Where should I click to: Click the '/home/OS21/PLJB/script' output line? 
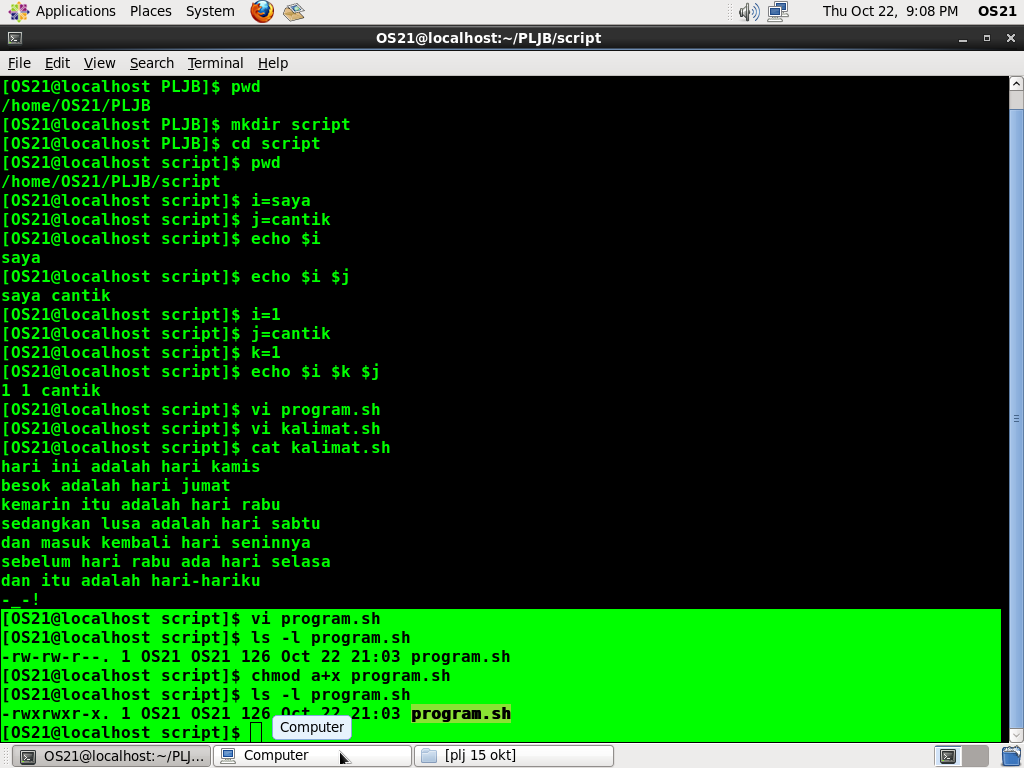111,182
